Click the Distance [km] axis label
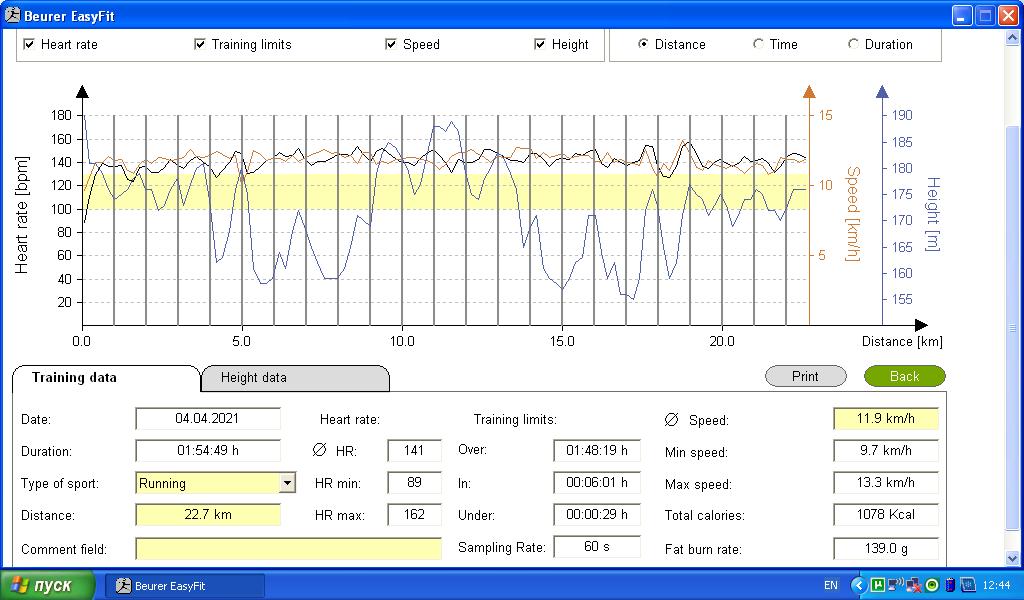Viewport: 1024px width, 600px height. point(902,341)
